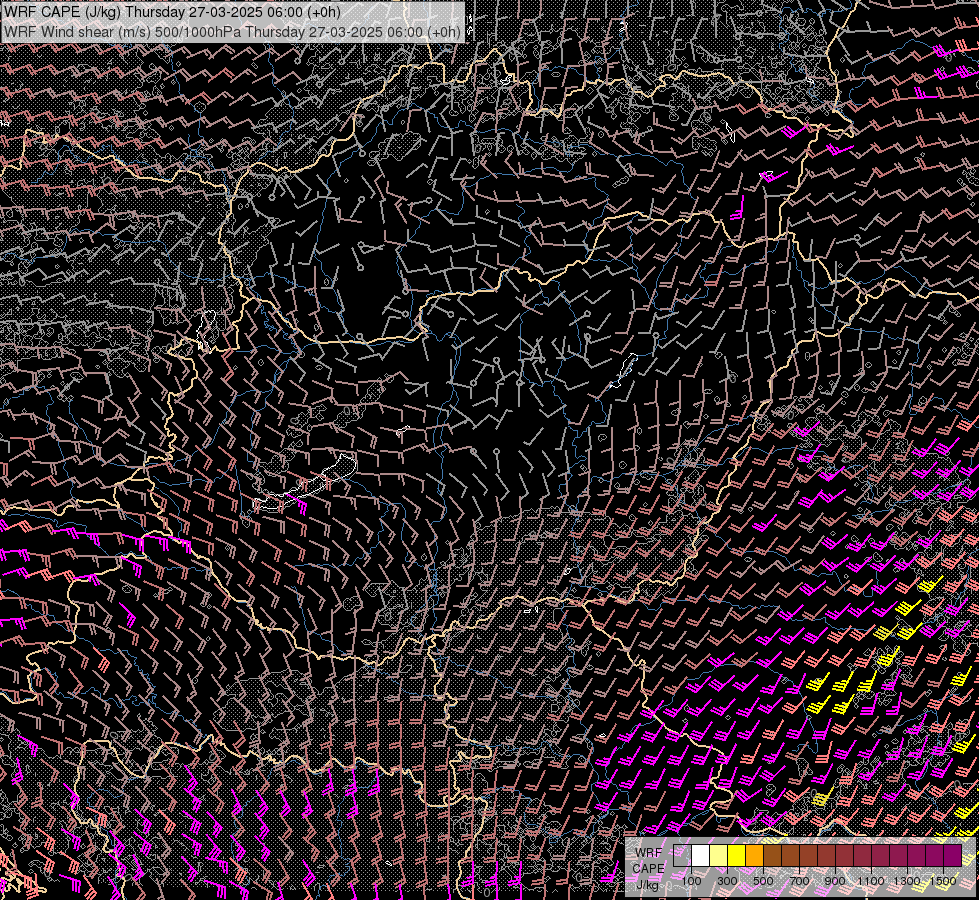The height and width of the screenshot is (900, 979).
Task: Click the 1500 legend value label
Action: [x=943, y=881]
